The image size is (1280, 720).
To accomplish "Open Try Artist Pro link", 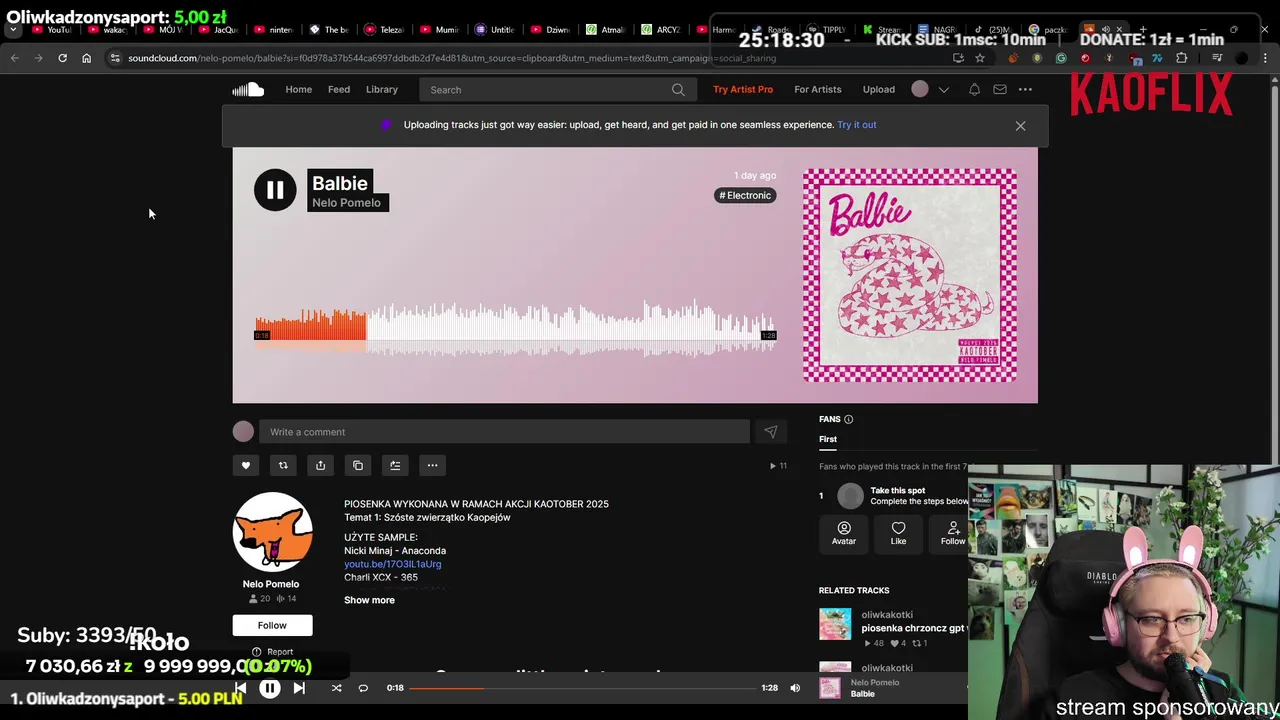I will 743,90.
